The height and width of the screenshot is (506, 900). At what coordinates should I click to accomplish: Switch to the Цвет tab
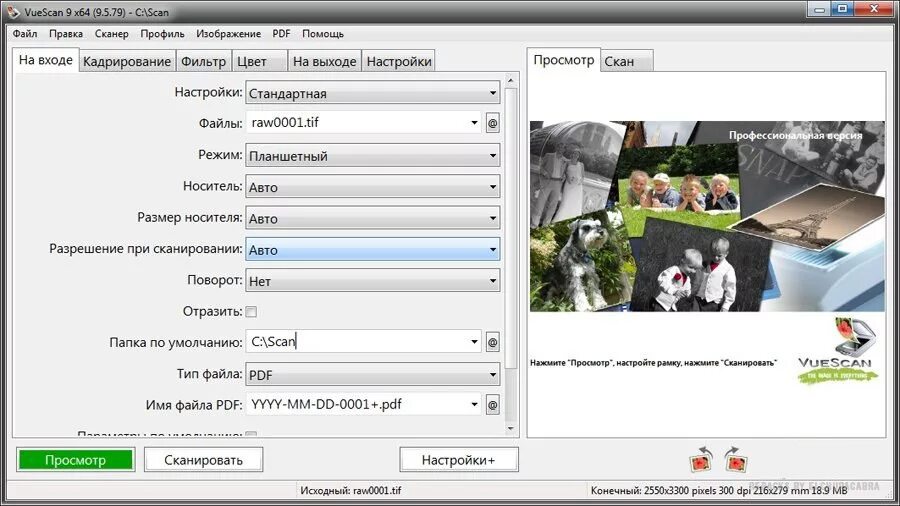tap(259, 61)
